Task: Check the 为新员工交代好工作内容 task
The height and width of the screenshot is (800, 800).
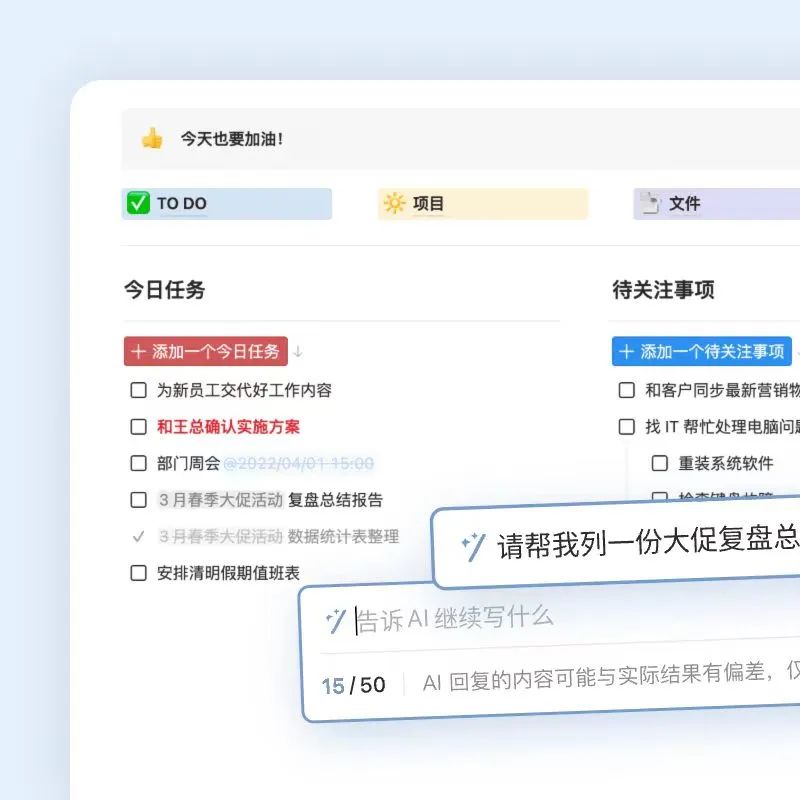Action: click(139, 391)
